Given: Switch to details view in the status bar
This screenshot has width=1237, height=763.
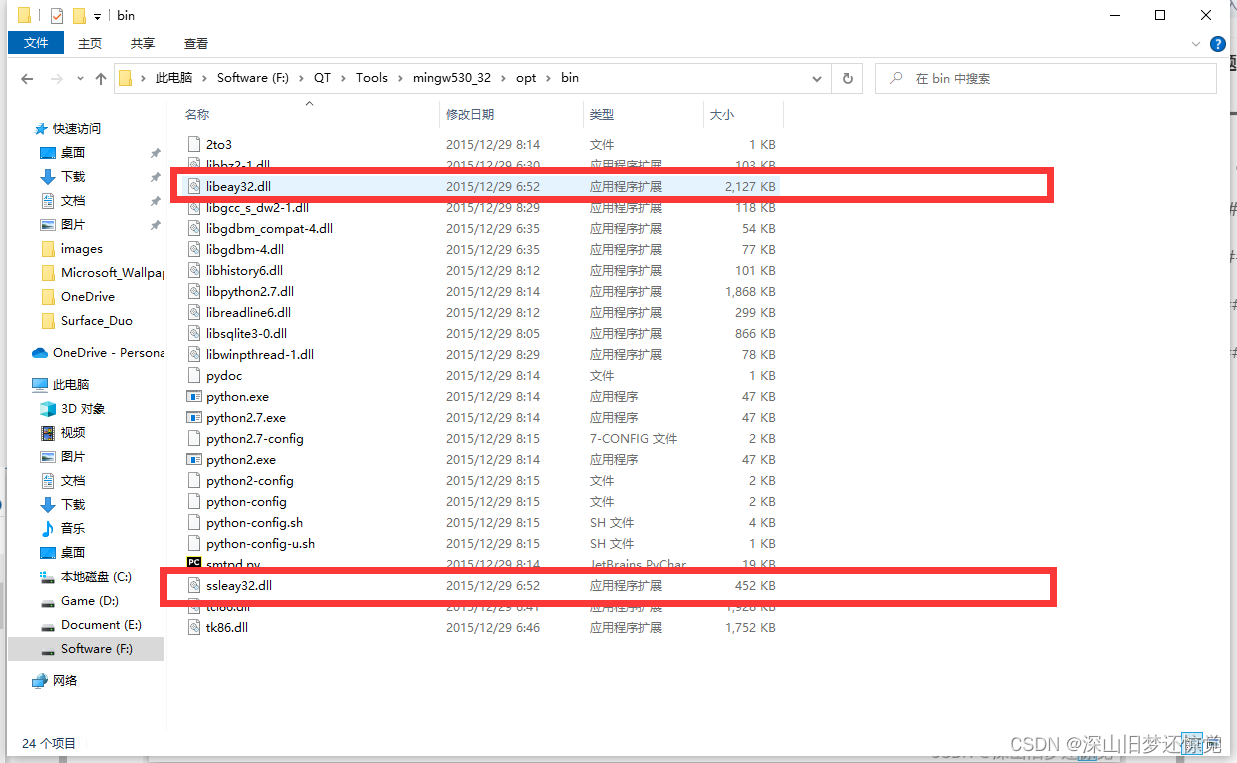Looking at the screenshot, I should [x=1192, y=743].
